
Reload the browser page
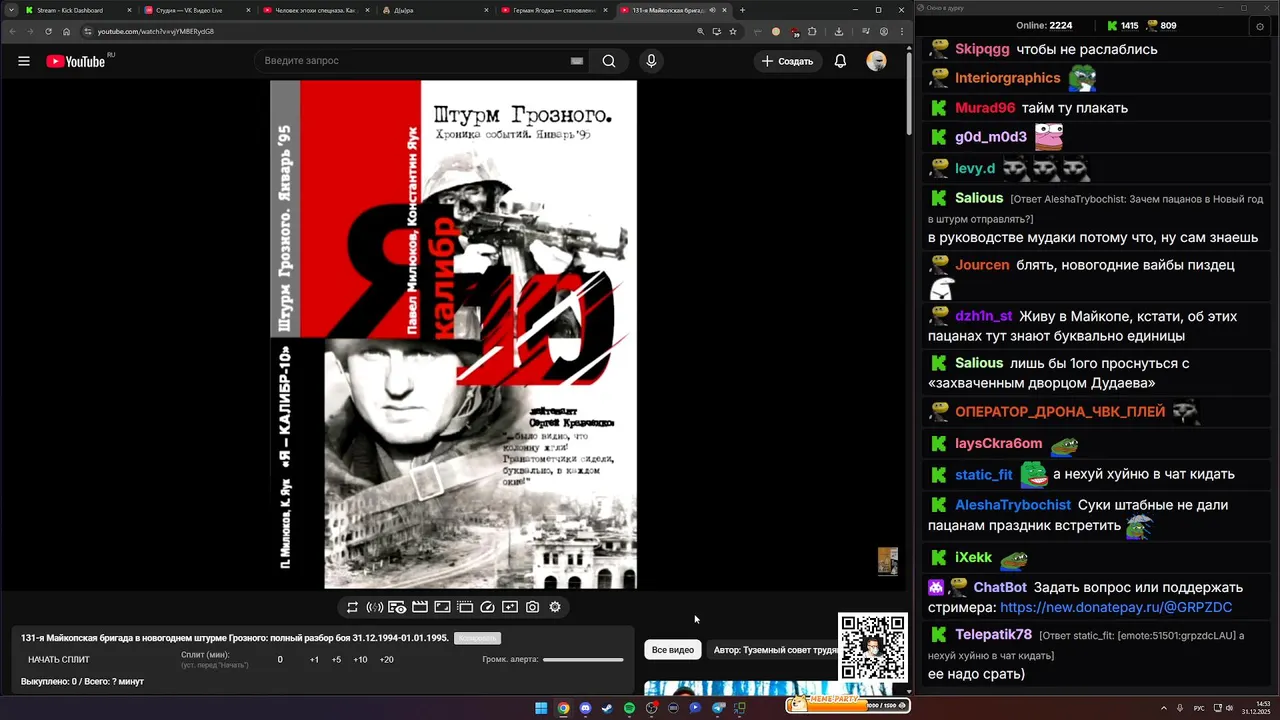48,31
